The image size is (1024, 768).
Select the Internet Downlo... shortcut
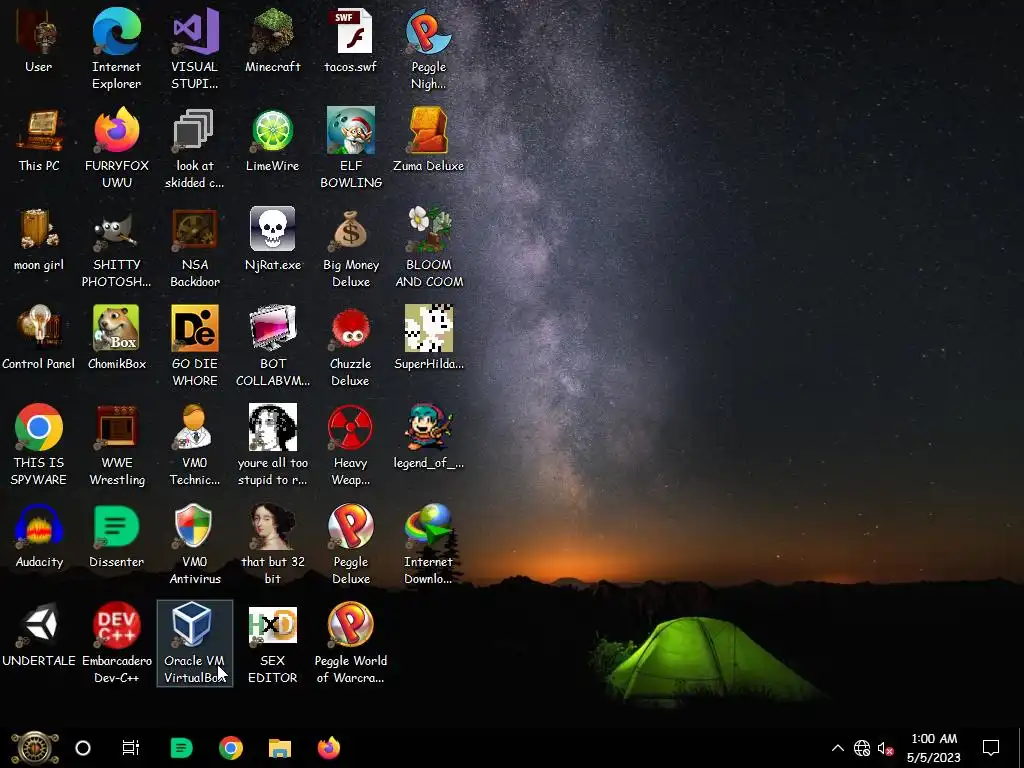click(428, 545)
